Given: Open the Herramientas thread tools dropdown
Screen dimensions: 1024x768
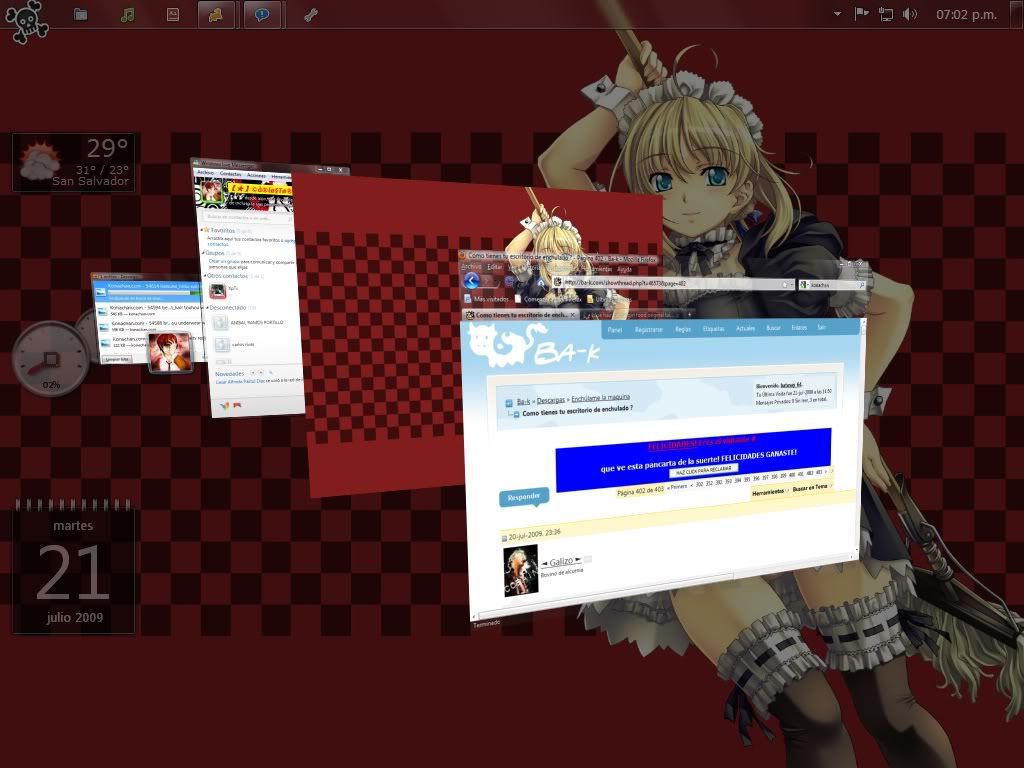Looking at the screenshot, I should 769,492.
